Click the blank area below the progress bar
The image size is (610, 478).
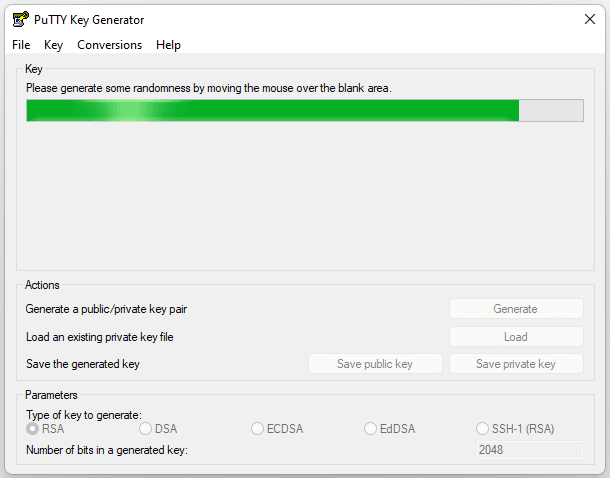click(305, 194)
